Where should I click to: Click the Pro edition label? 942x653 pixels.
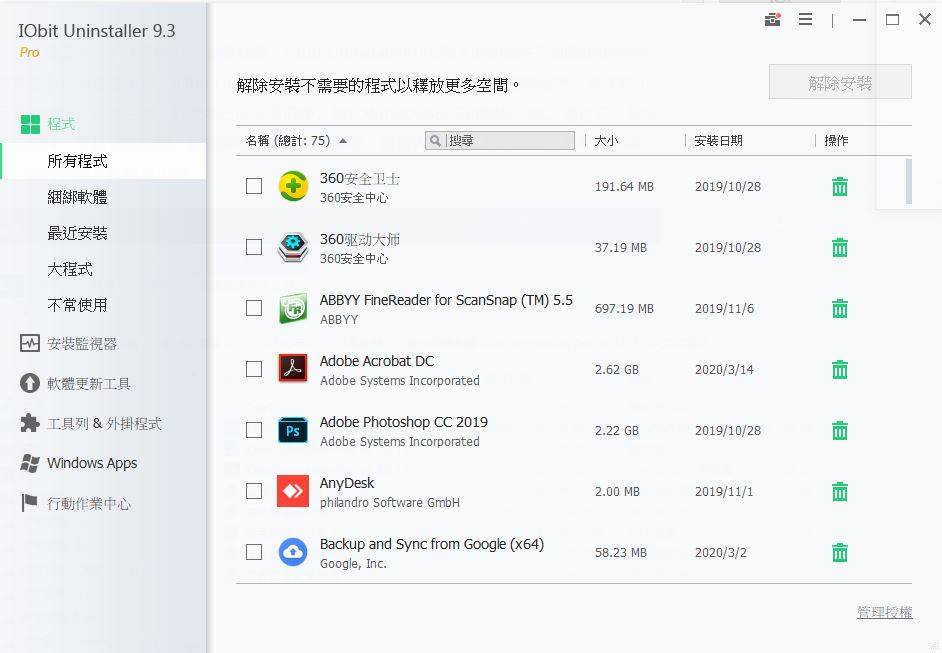(29, 53)
